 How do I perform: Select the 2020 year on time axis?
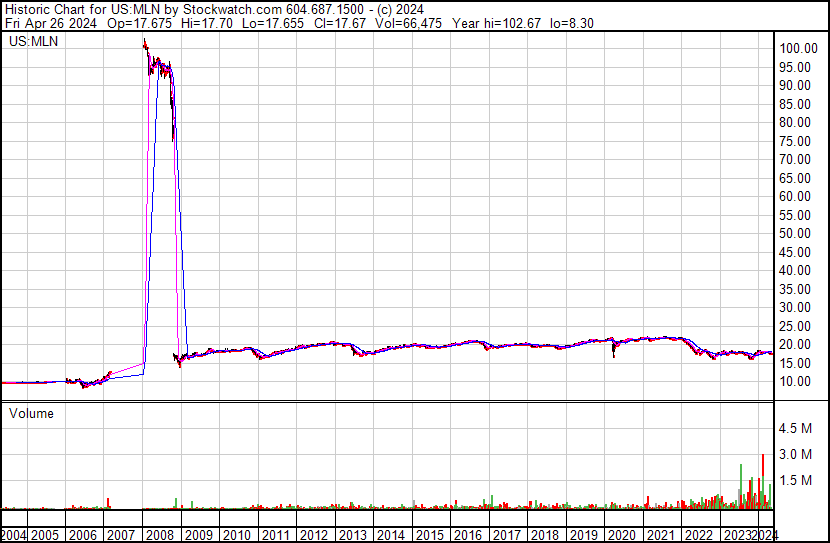point(622,535)
